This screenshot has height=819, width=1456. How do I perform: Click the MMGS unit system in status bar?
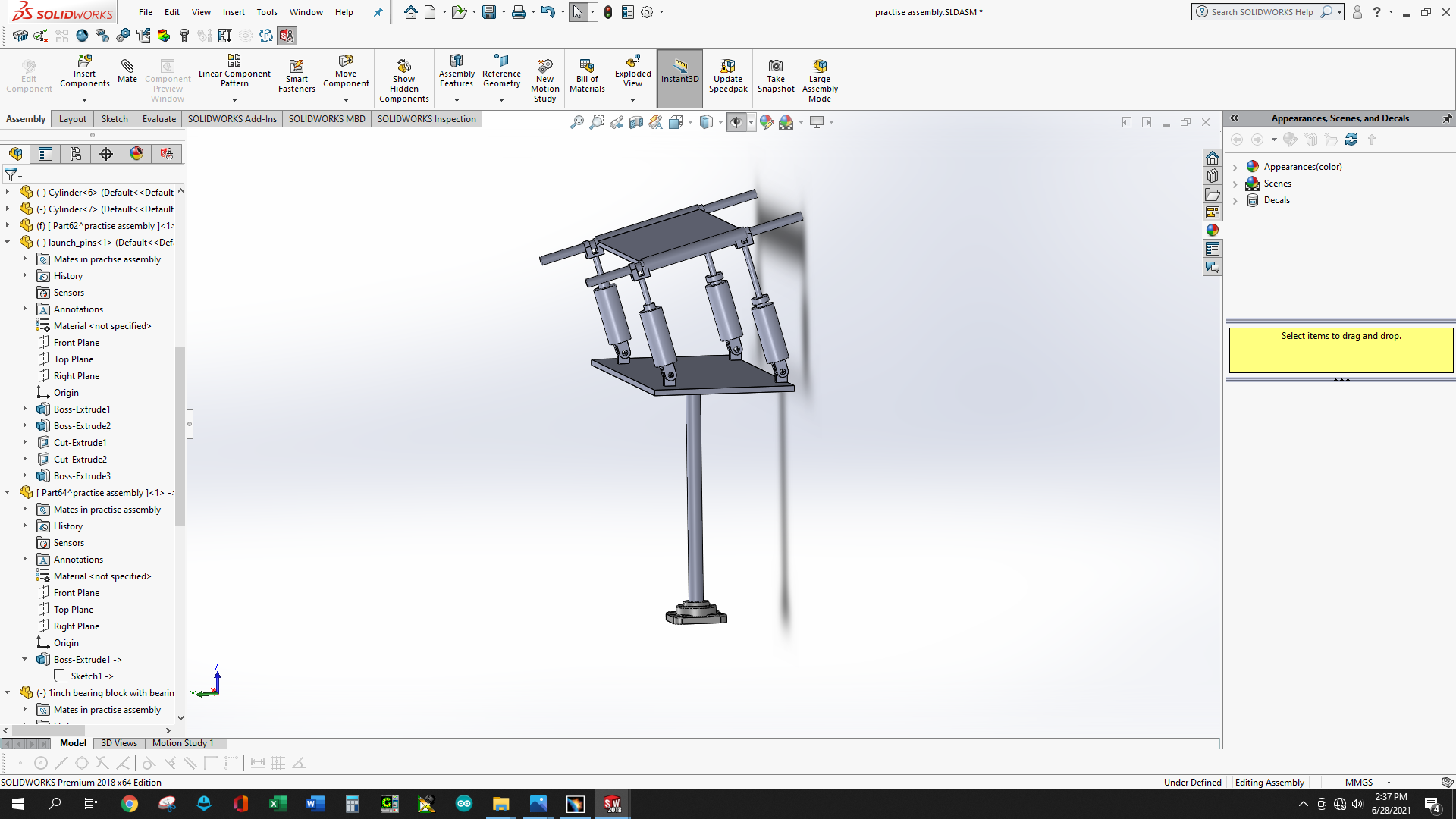pyautogui.click(x=1357, y=782)
